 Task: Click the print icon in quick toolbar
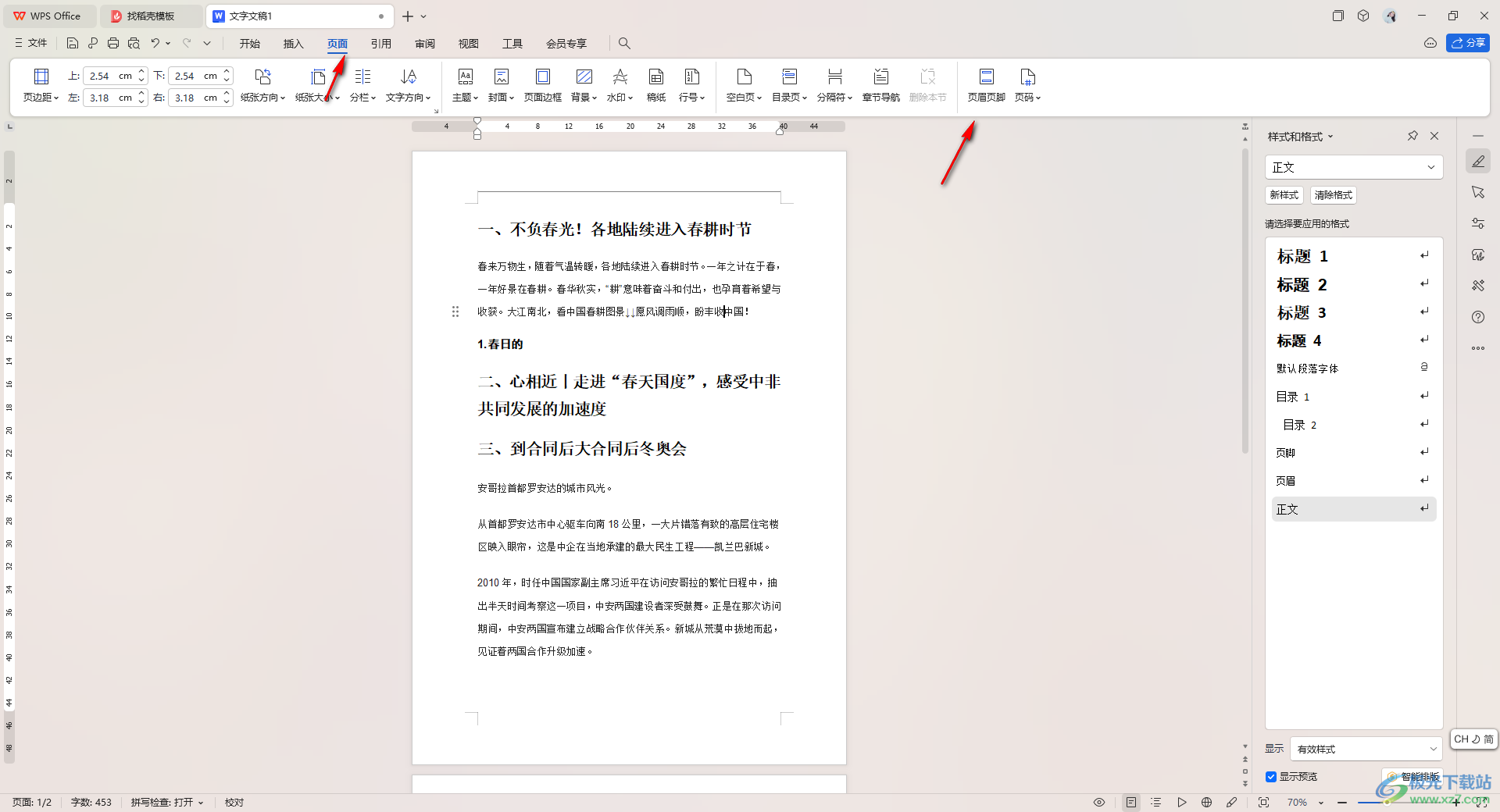[113, 43]
